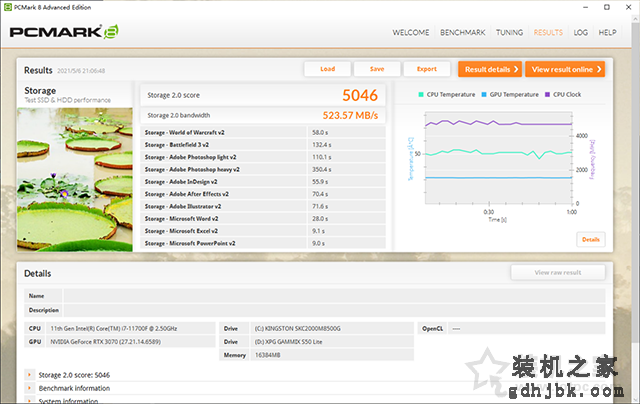Select the Microsoft Excel v2 row

(263, 231)
